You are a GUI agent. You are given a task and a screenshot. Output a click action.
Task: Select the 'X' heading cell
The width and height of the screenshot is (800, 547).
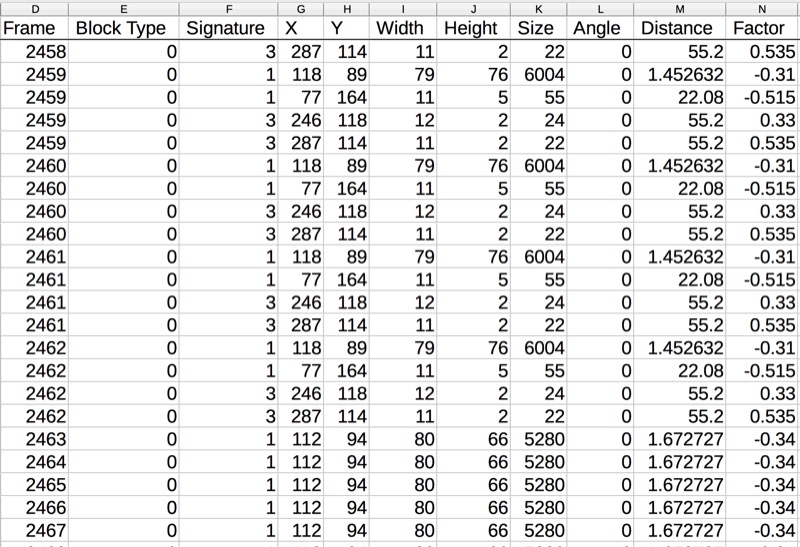click(301, 28)
